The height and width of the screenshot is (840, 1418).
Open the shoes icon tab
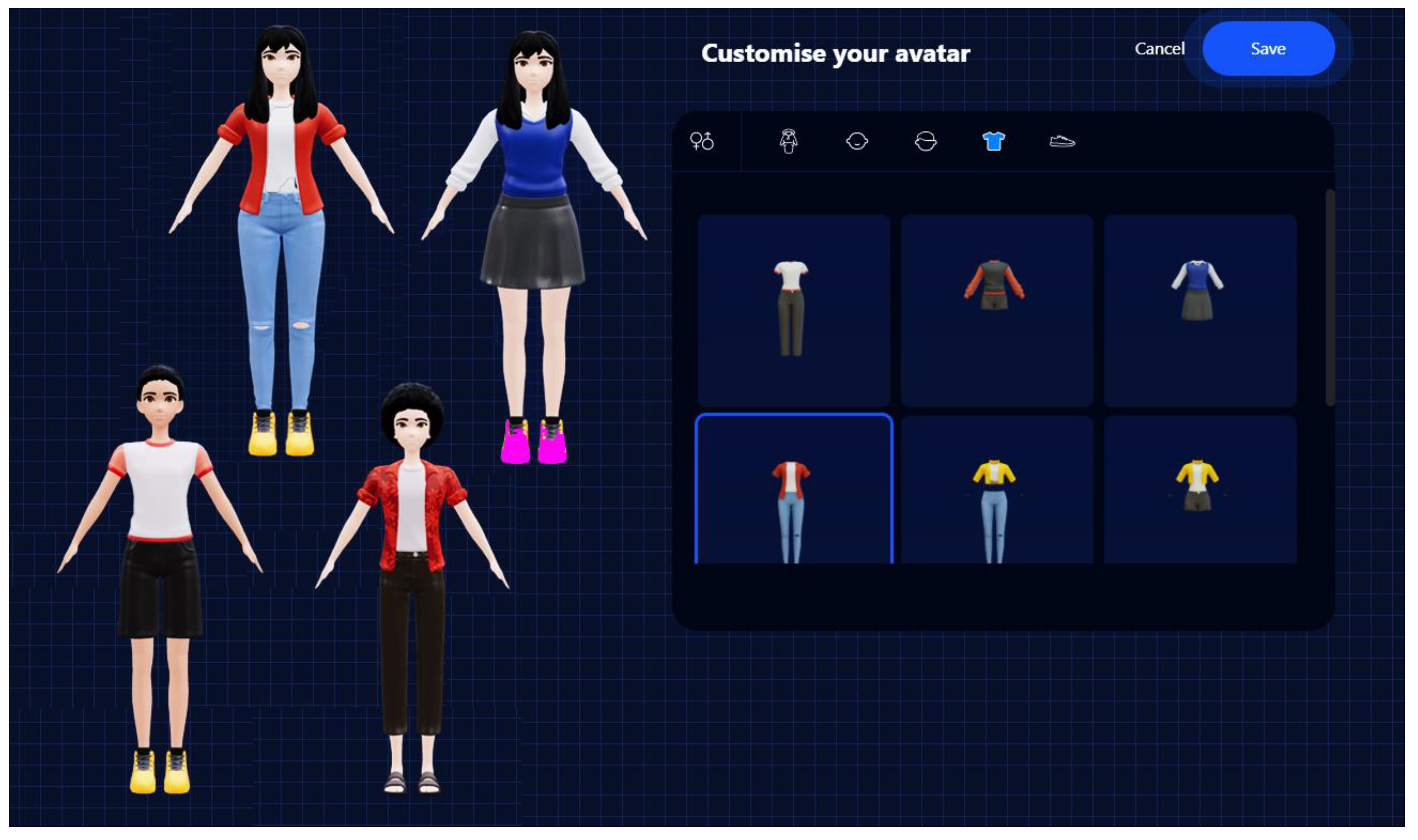pyautogui.click(x=1063, y=141)
